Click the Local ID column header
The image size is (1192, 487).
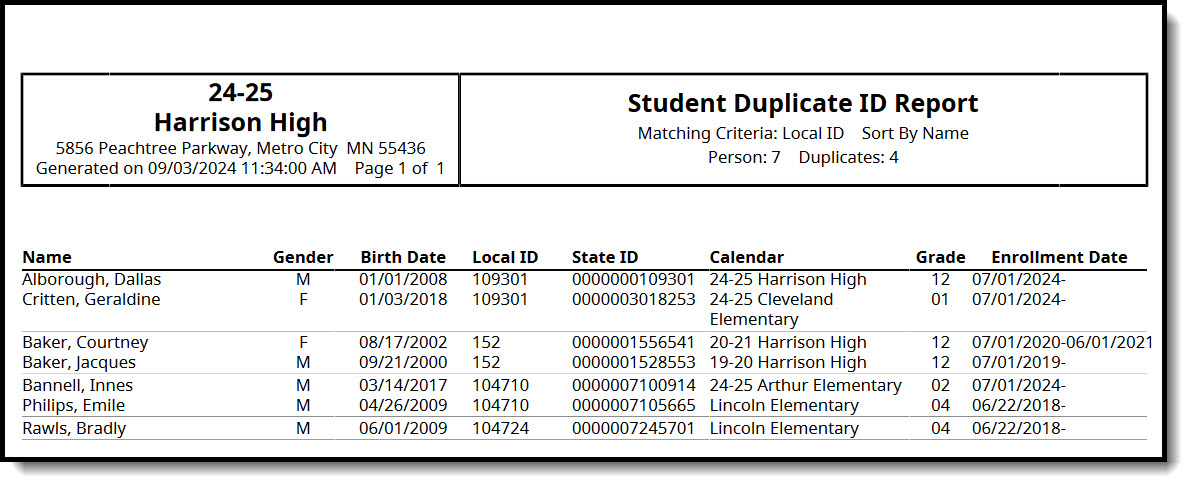pos(505,257)
